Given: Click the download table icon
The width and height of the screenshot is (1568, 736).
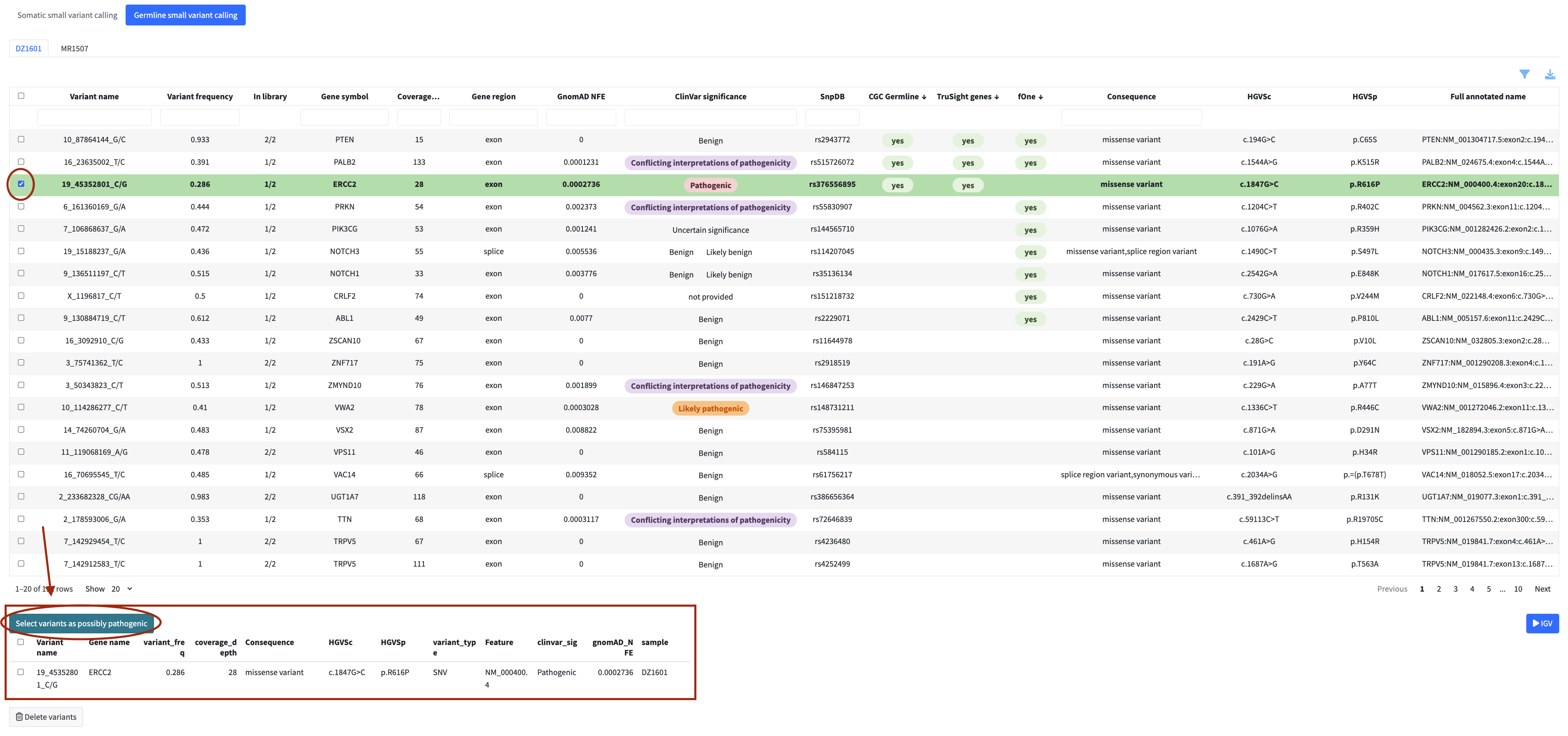Looking at the screenshot, I should click(x=1550, y=74).
